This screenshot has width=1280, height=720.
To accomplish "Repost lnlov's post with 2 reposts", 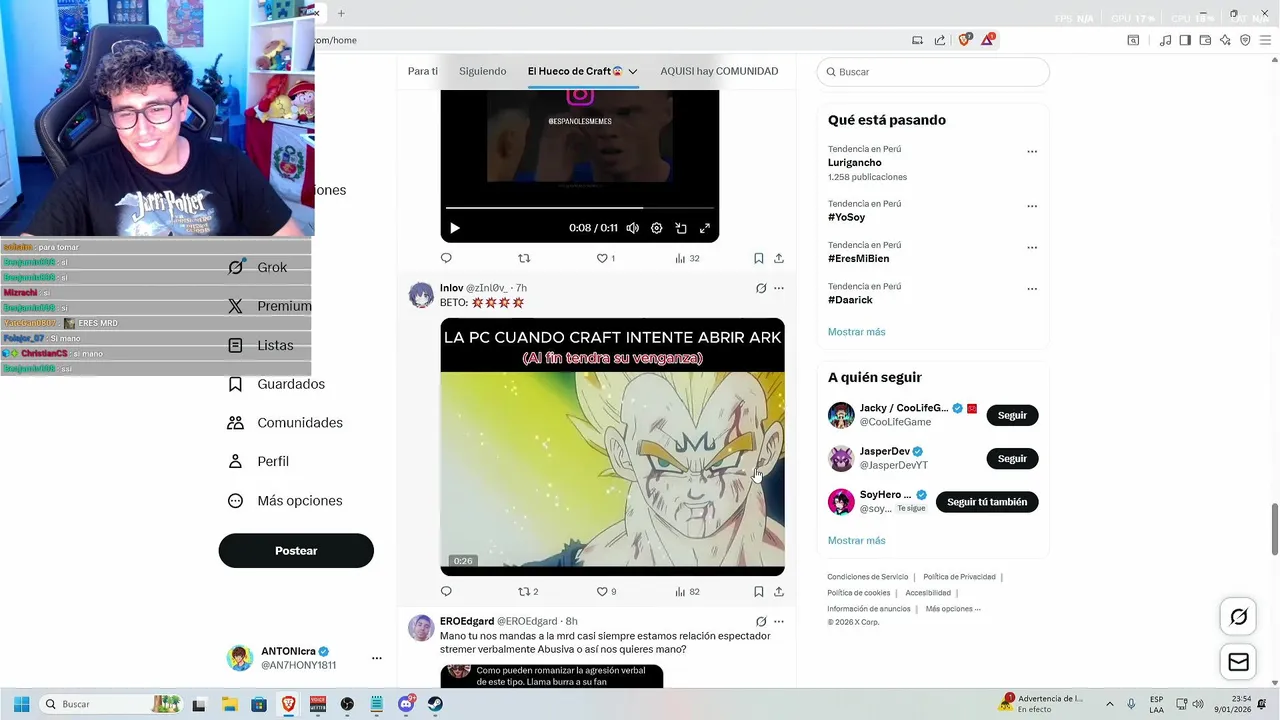I will coord(528,592).
